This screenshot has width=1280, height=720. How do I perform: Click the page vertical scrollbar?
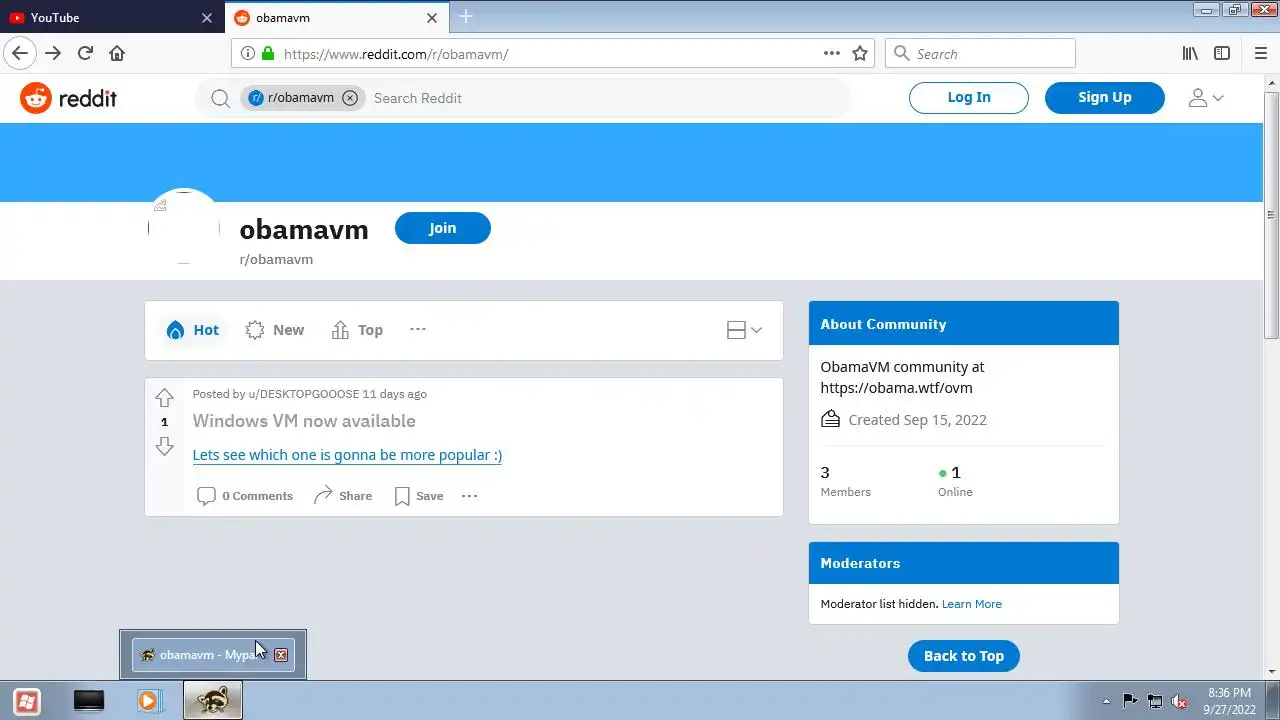(x=1271, y=215)
